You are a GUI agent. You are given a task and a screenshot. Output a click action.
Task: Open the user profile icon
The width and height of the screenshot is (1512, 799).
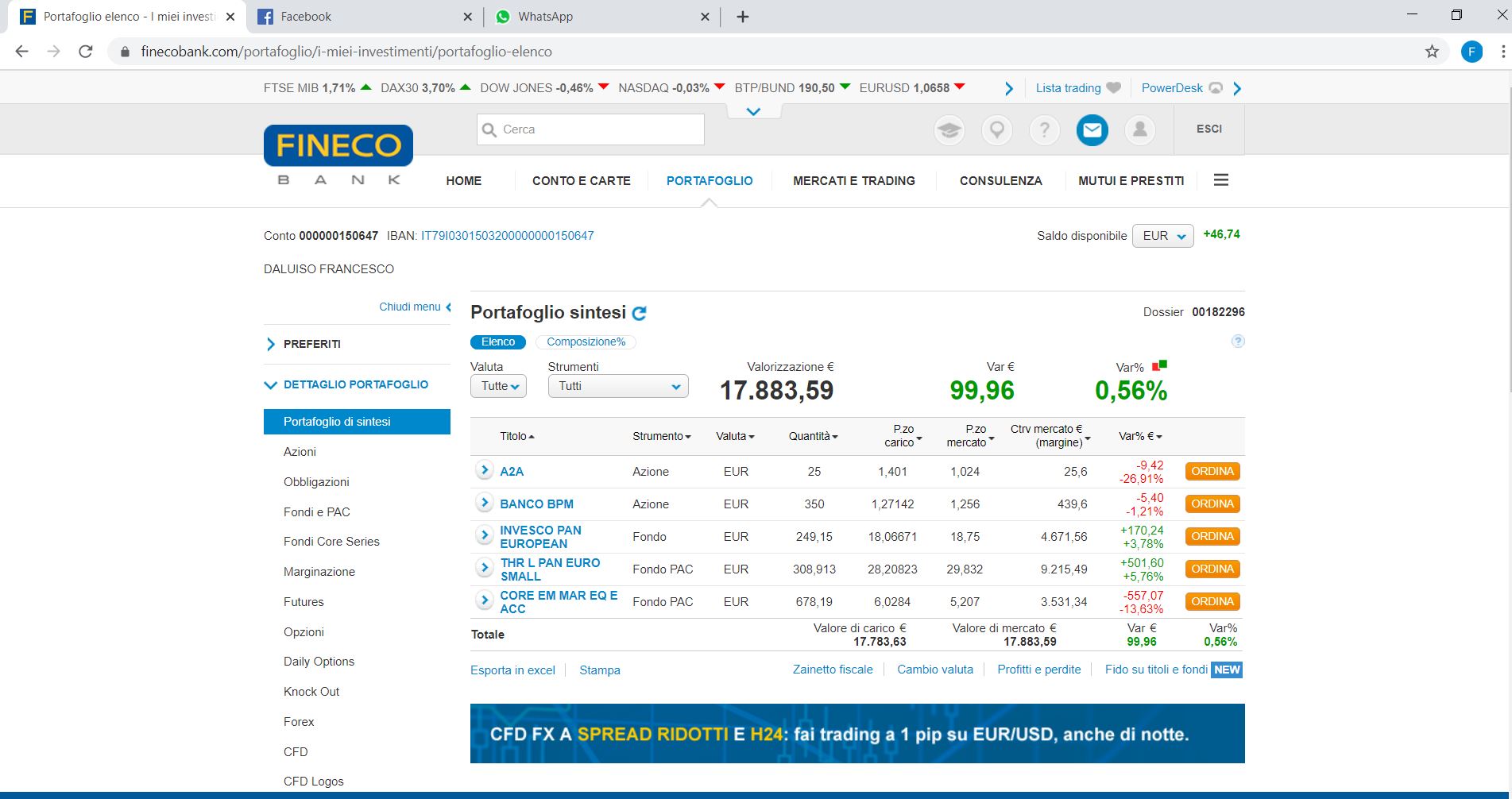[x=1139, y=129]
